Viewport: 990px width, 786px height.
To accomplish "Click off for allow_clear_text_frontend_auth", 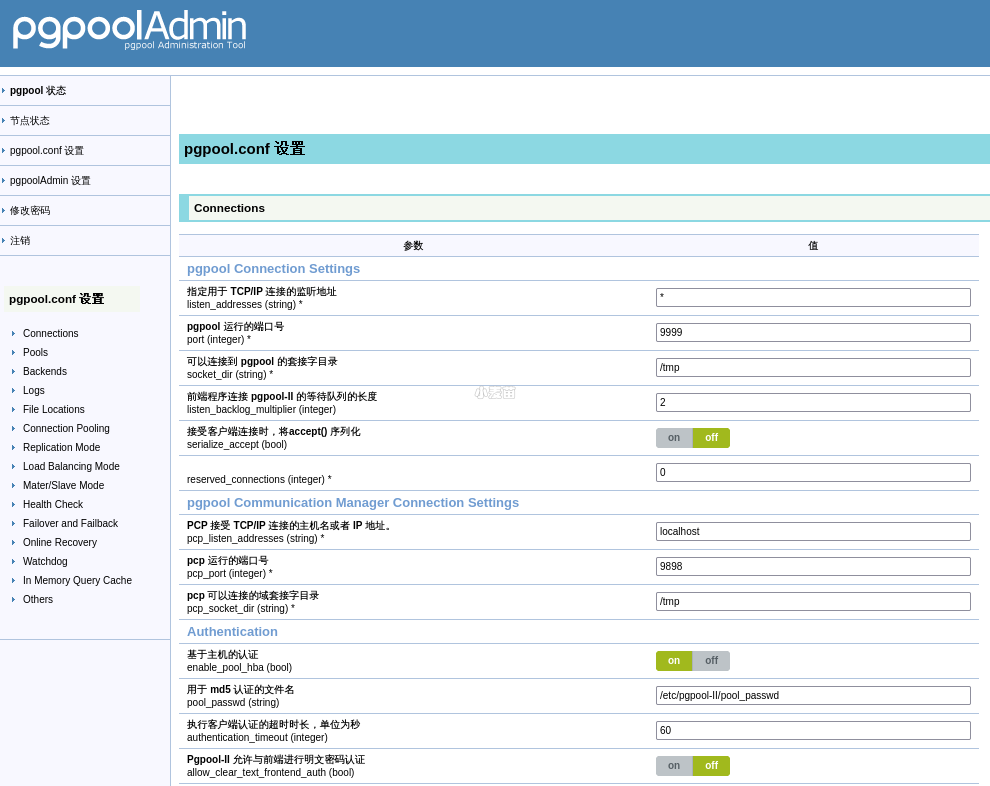I will pos(712,765).
